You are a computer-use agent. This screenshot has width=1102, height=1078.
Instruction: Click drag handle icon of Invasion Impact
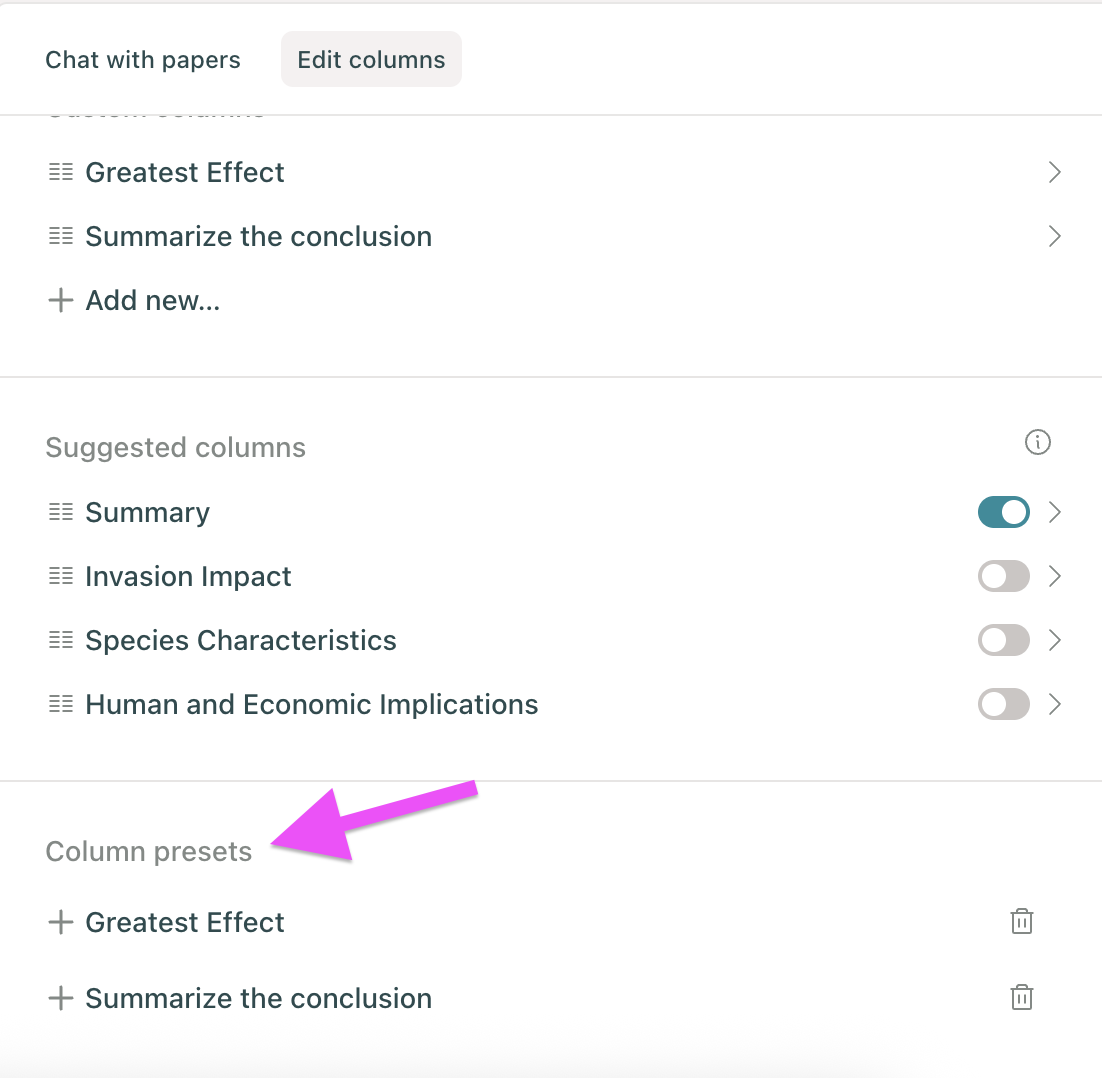click(x=61, y=576)
